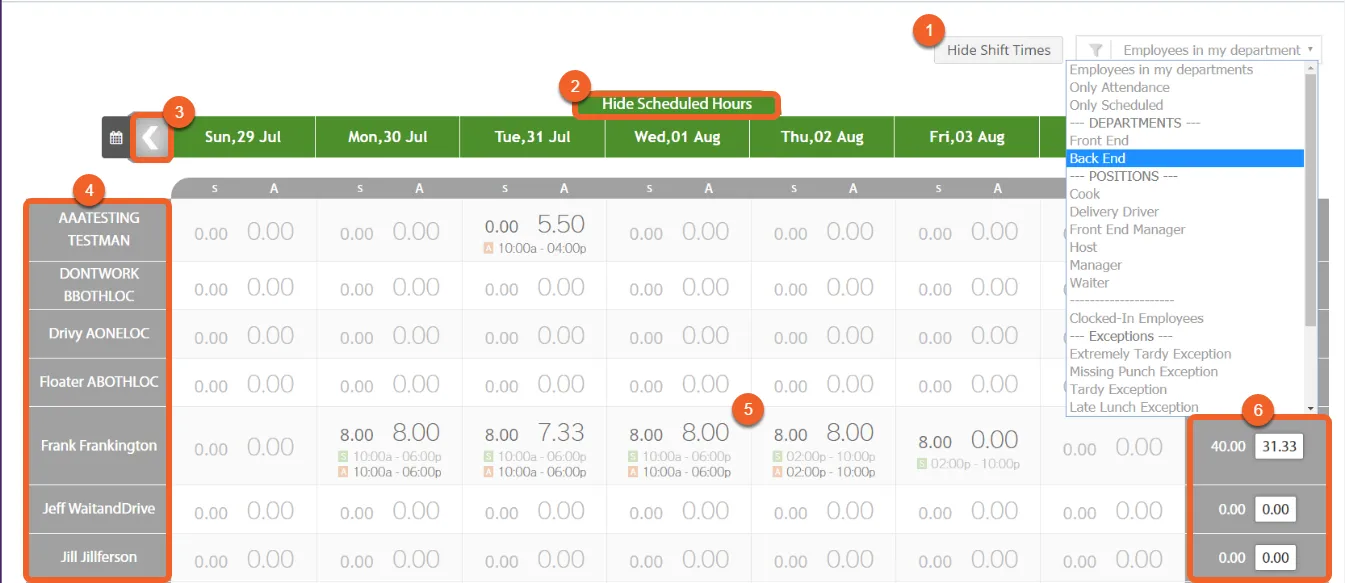The width and height of the screenshot is (1345, 583).
Task: Click the filter funnel icon
Action: pos(1096,50)
